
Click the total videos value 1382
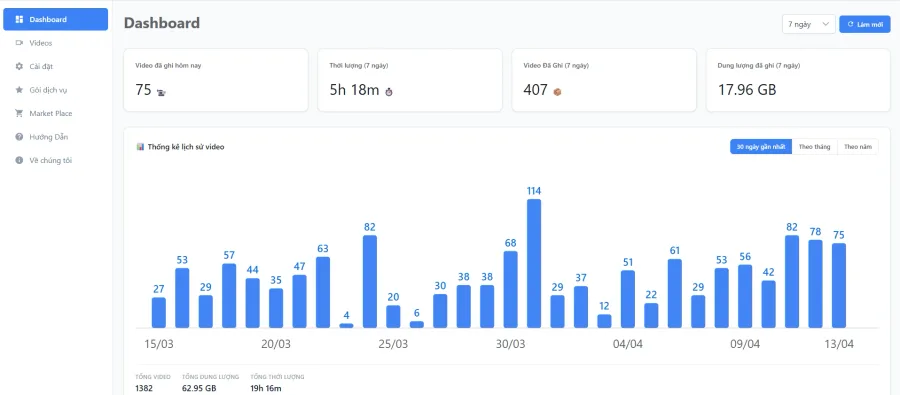(x=144, y=389)
